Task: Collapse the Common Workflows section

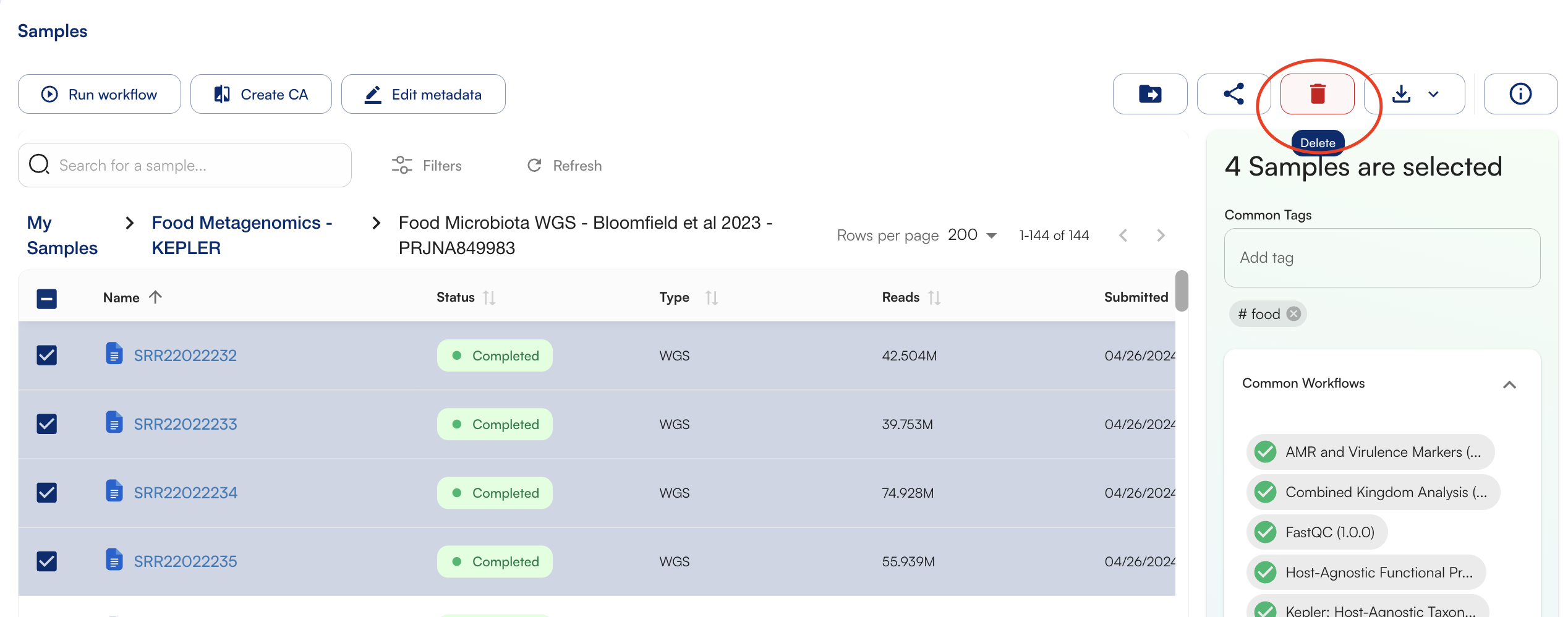Action: [x=1509, y=385]
